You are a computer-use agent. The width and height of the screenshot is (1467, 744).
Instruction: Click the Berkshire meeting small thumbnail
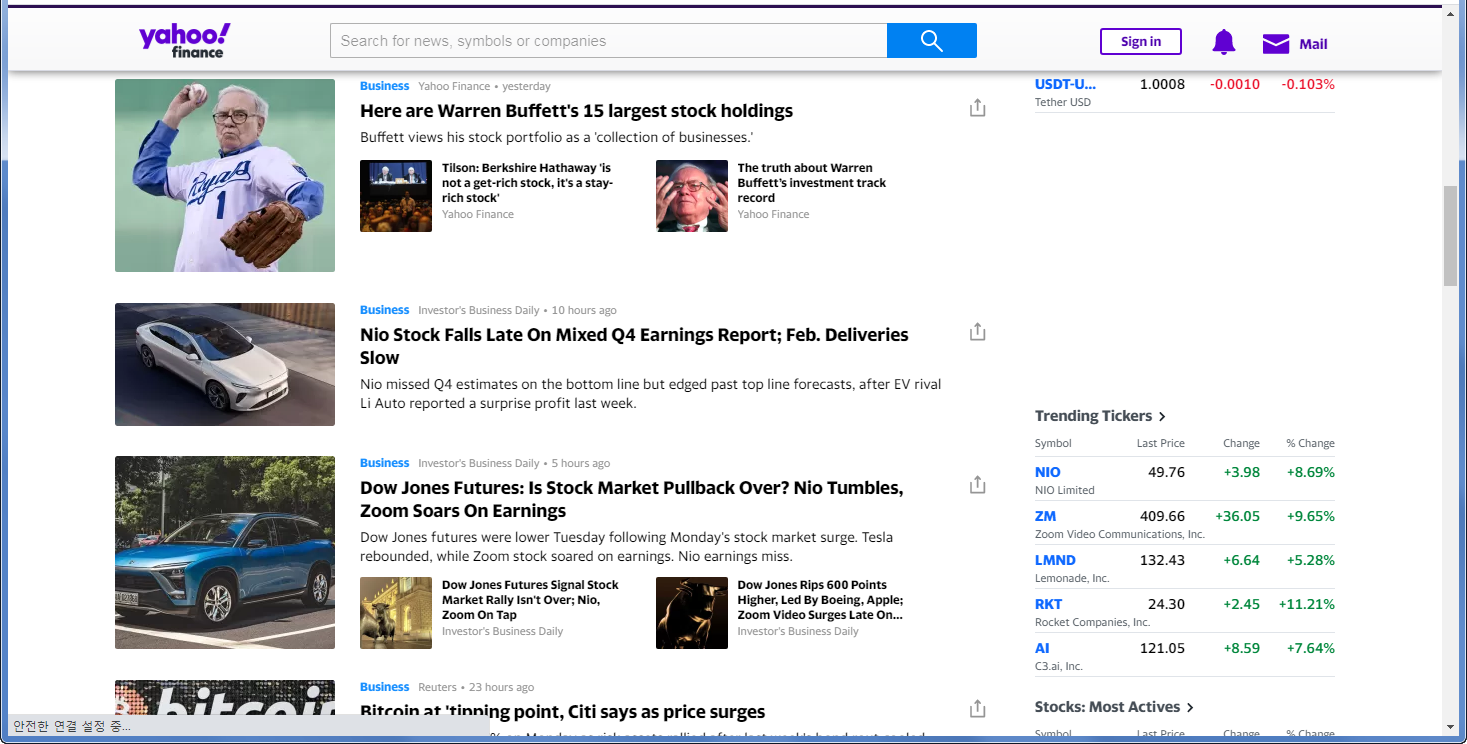click(x=396, y=196)
